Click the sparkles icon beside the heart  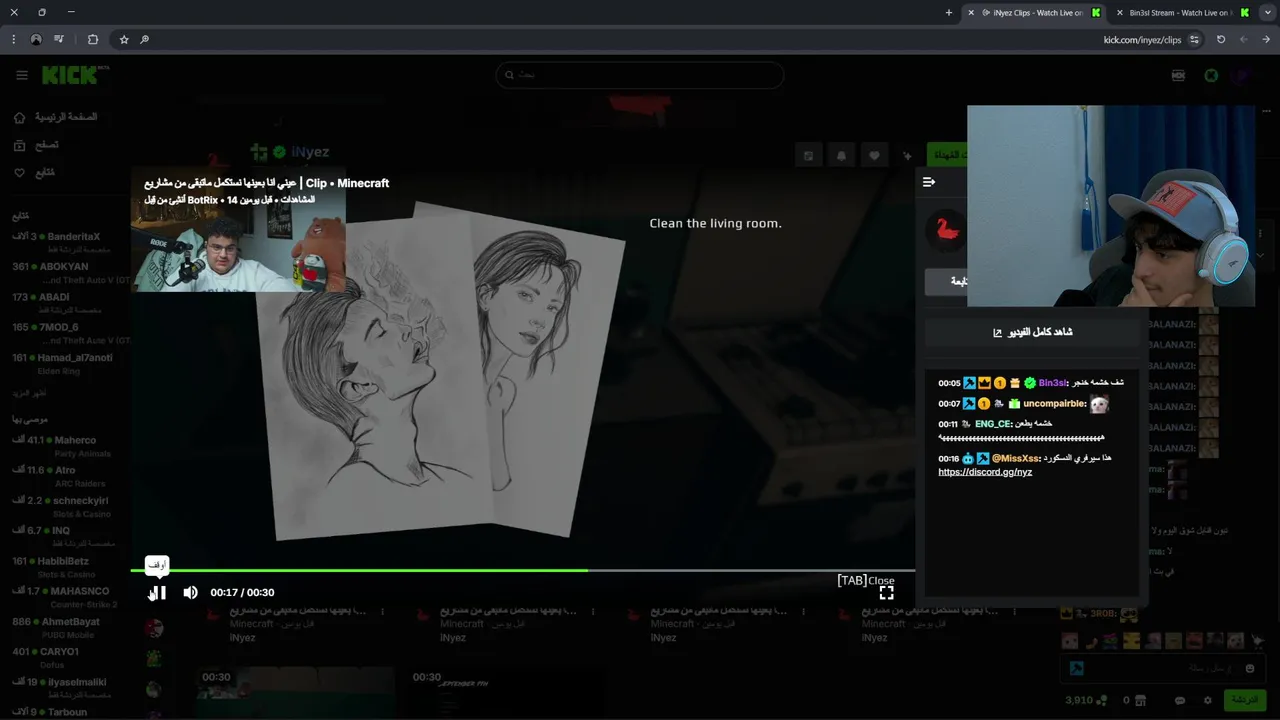point(907,156)
